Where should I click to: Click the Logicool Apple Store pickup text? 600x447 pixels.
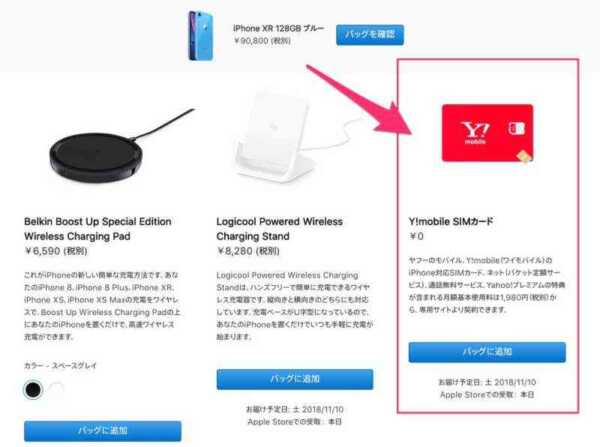coord(295,422)
